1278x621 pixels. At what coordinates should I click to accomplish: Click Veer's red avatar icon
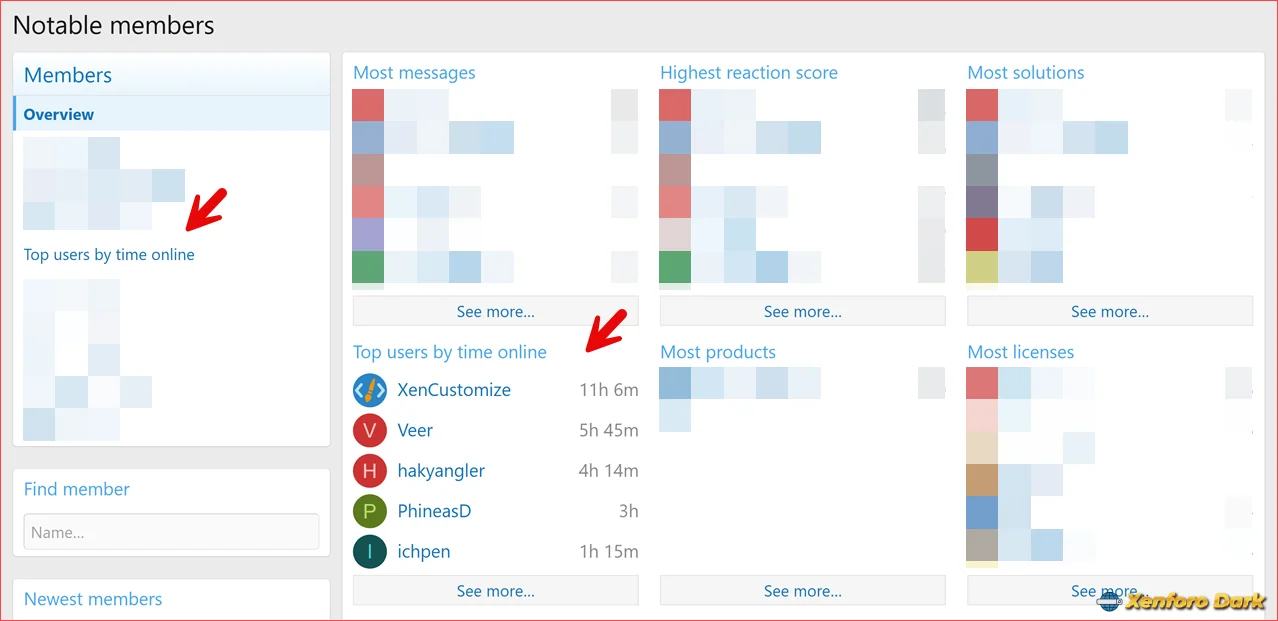[370, 430]
